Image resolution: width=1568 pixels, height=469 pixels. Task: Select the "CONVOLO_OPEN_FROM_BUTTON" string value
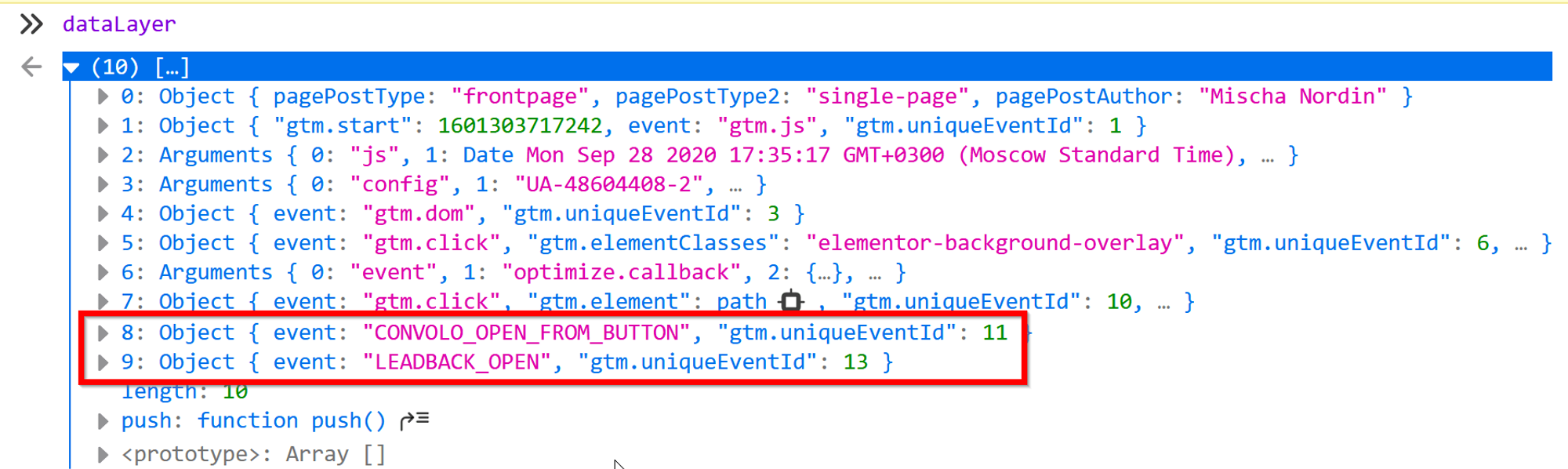527,333
